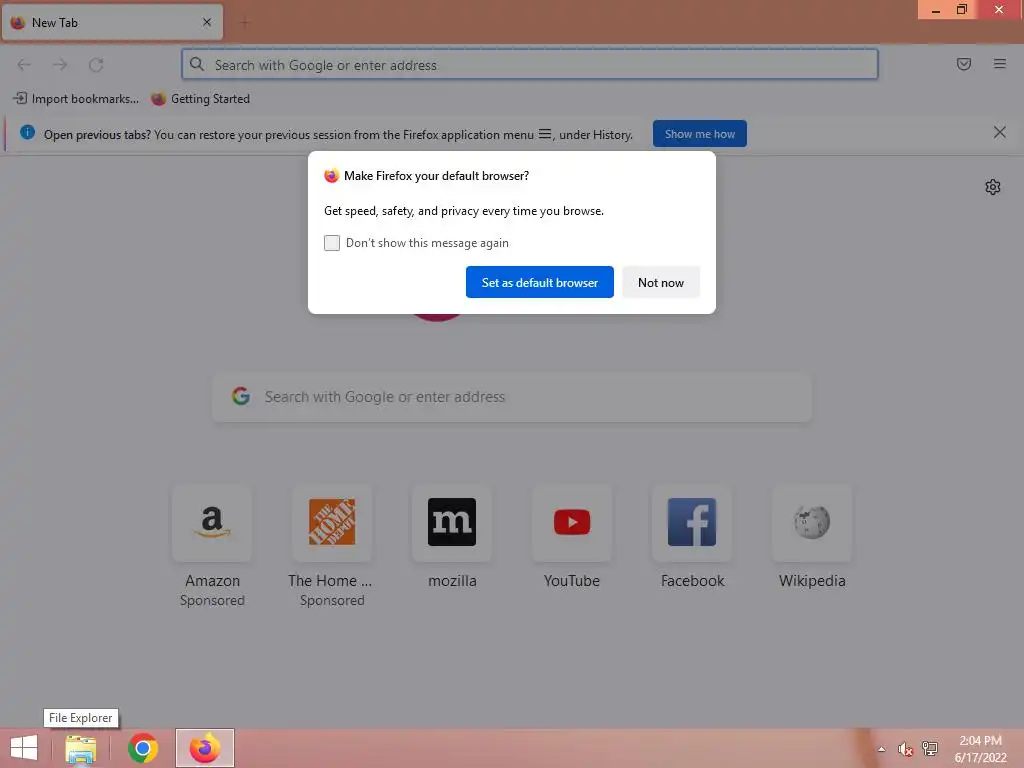Viewport: 1024px width, 768px height.
Task: Click the Firefox taskbar icon
Action: pos(204,748)
